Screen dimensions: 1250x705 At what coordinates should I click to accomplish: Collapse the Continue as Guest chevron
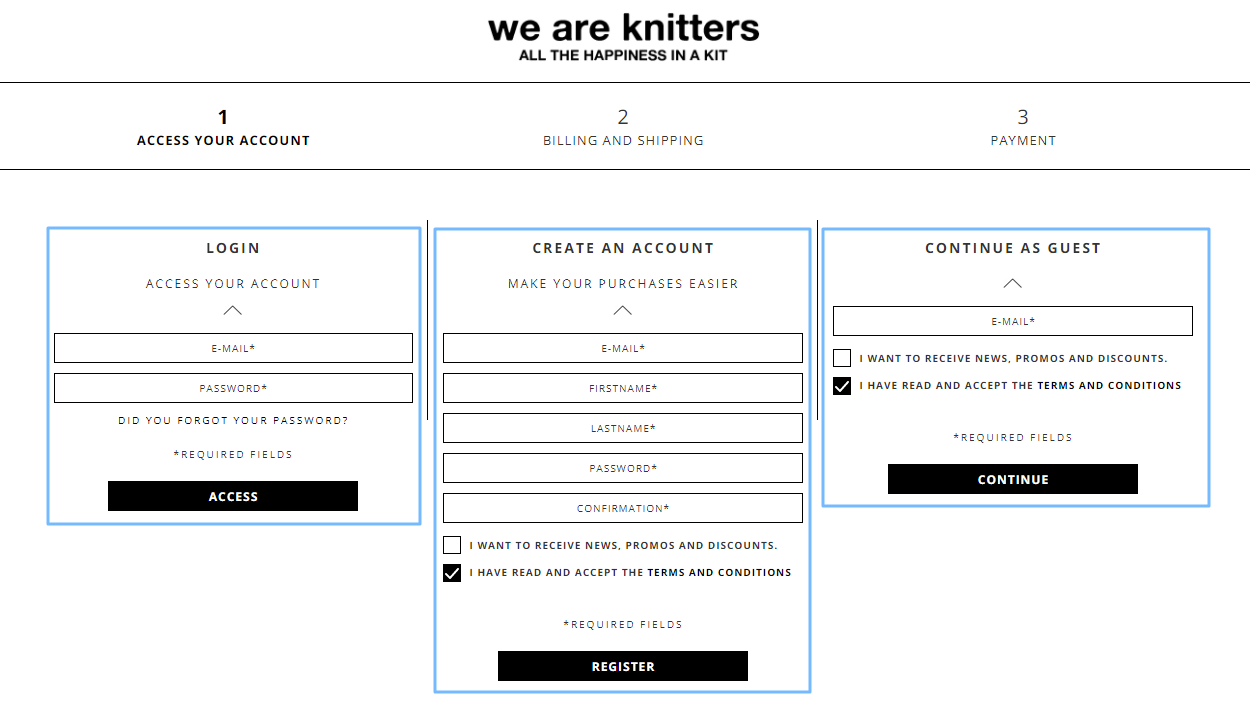(x=1013, y=283)
